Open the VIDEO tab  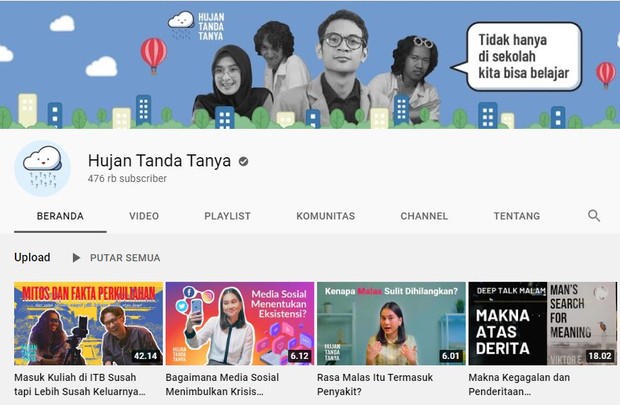pyautogui.click(x=144, y=216)
